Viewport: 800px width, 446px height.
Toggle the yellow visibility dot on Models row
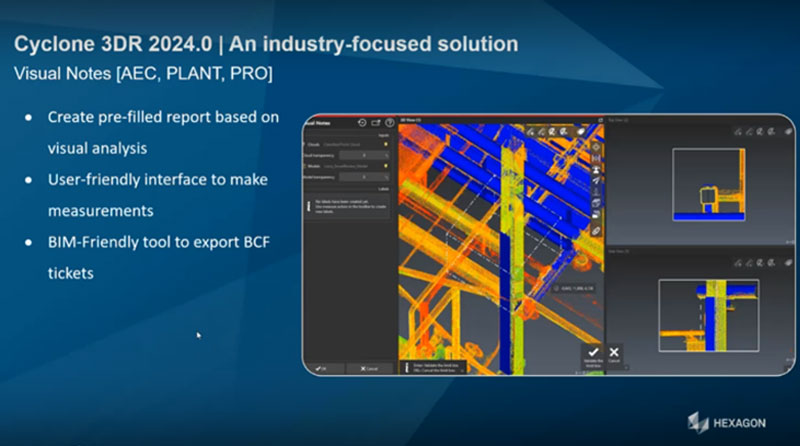386,166
